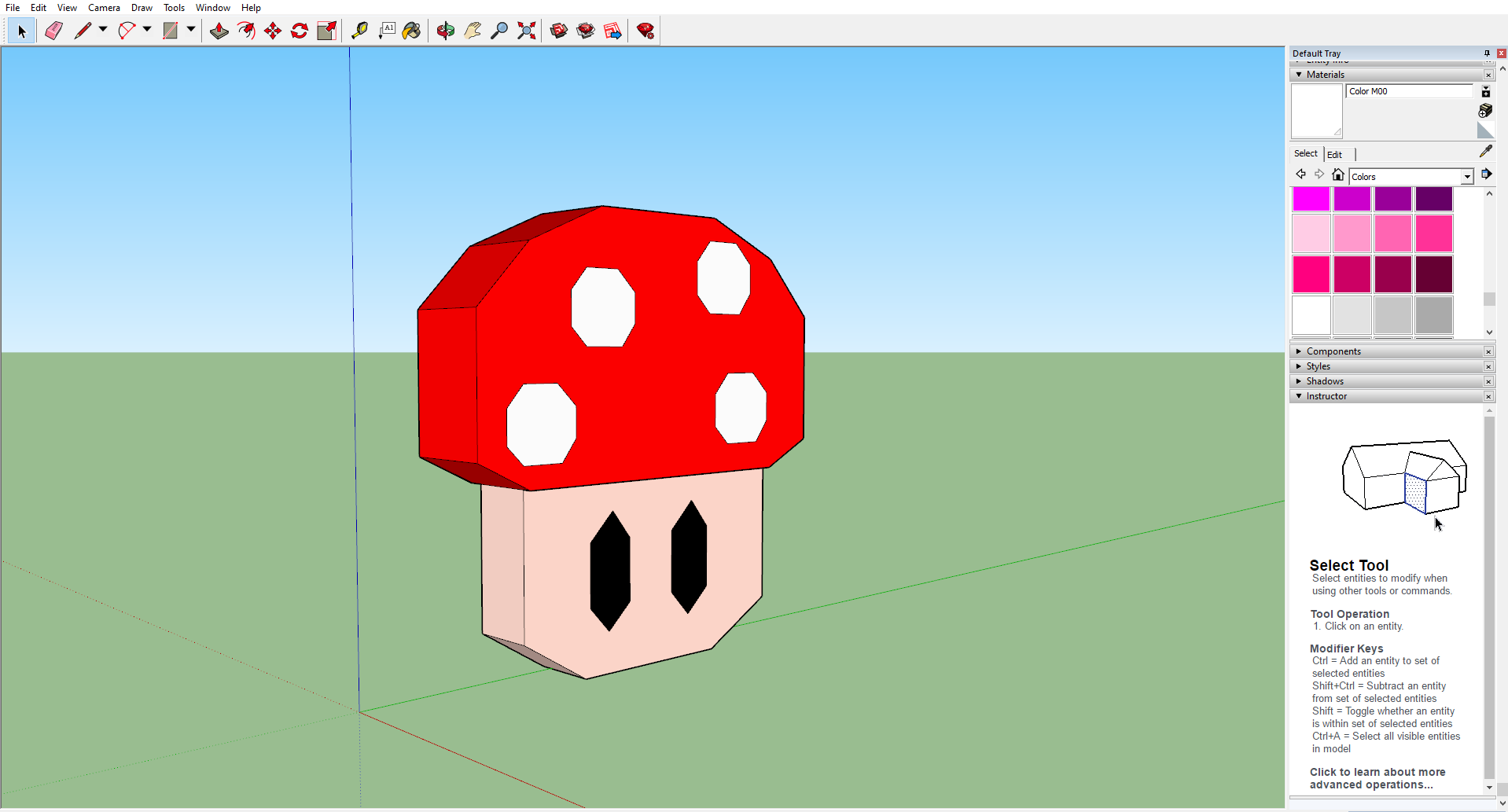The height and width of the screenshot is (812, 1508).
Task: Select the Orbit camera tool
Action: click(446, 31)
